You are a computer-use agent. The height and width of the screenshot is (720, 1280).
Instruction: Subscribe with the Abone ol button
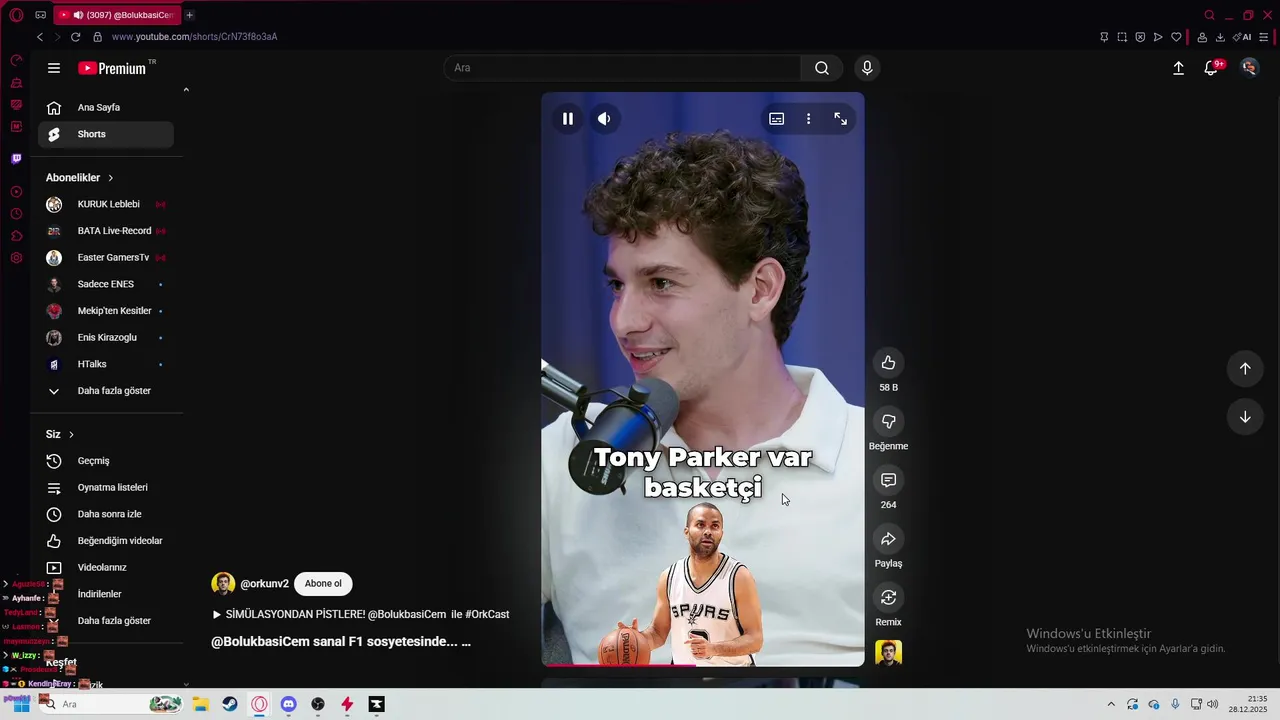pos(323,584)
